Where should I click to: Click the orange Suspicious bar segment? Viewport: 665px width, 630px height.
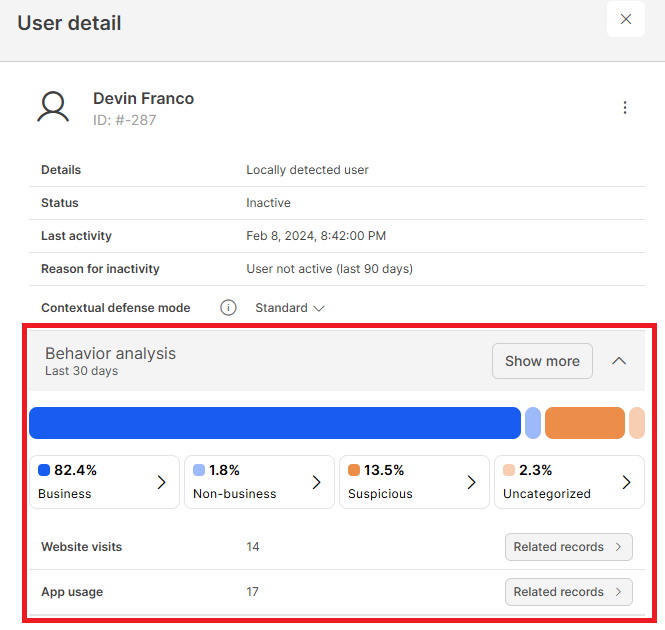click(x=584, y=423)
